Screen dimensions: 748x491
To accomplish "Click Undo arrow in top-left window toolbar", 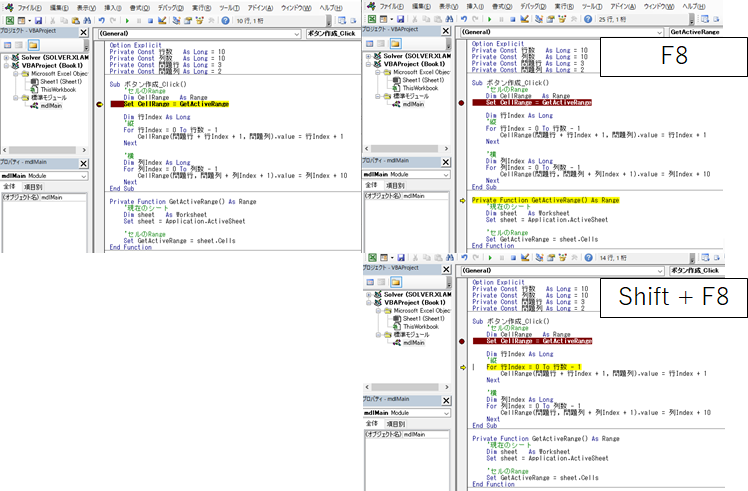I will click(101, 21).
